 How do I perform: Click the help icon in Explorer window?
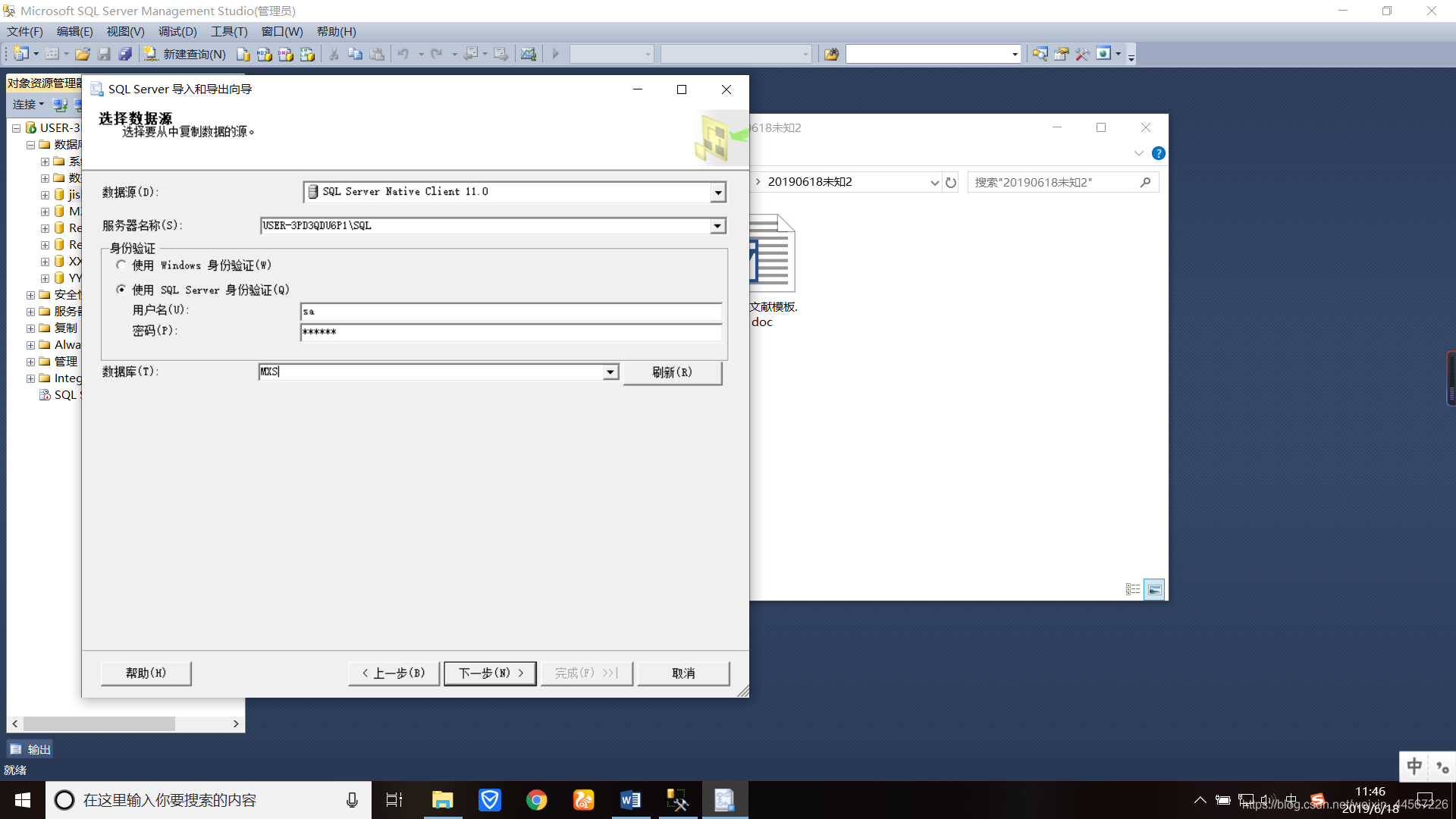tap(1158, 153)
